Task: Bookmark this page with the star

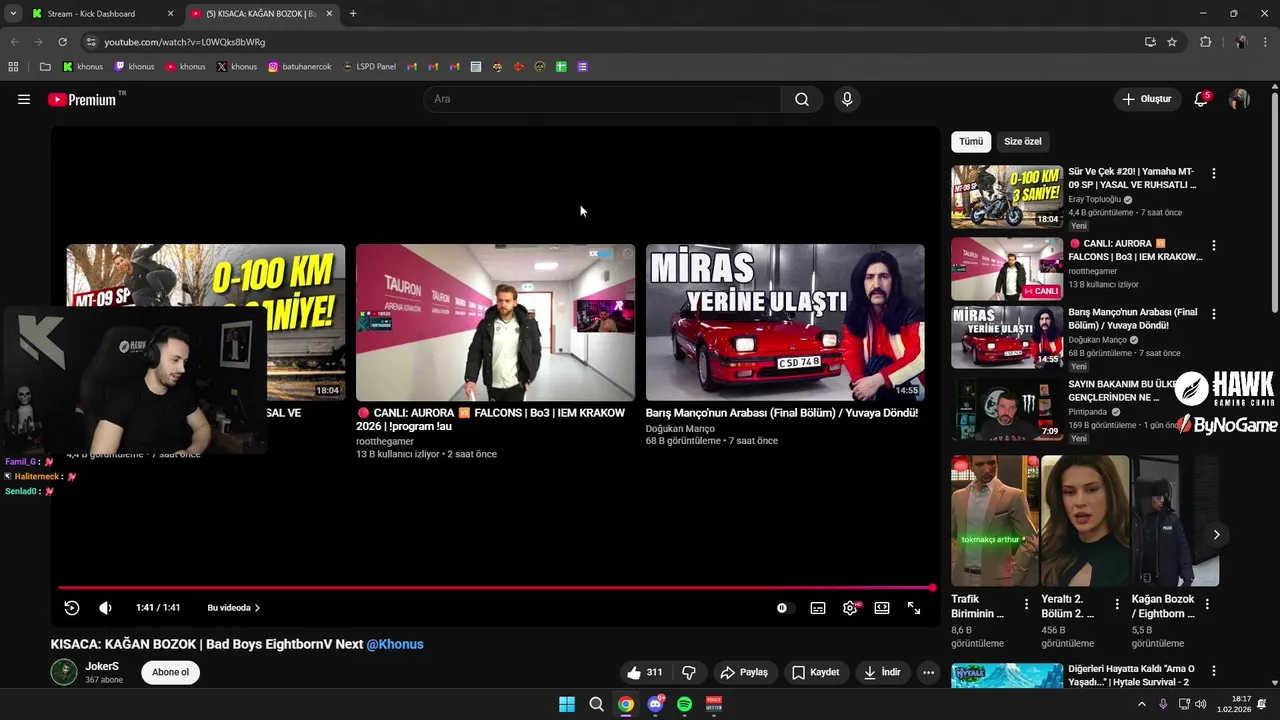Action: click(x=1172, y=42)
